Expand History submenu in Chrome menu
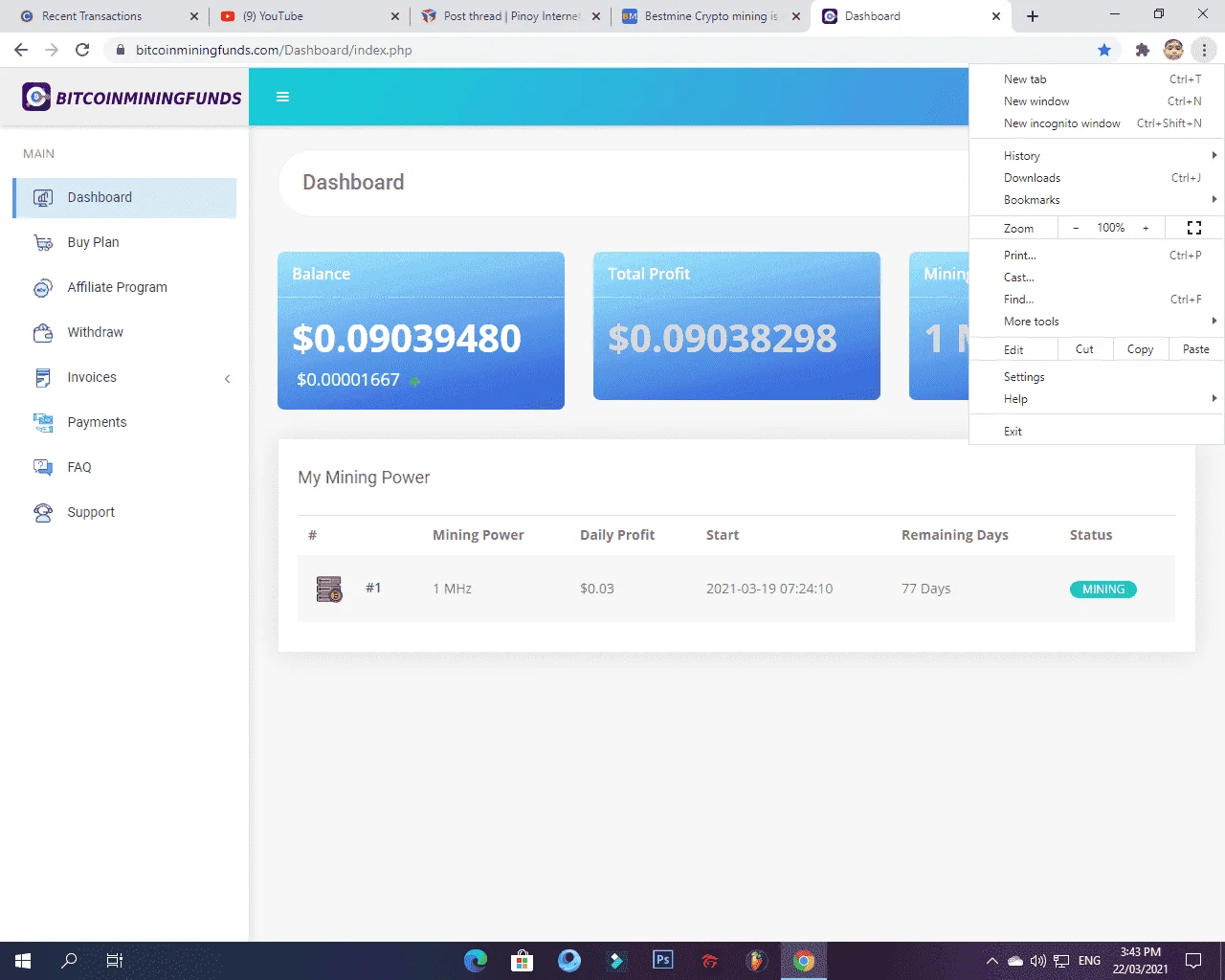1225x980 pixels. pyautogui.click(x=1097, y=155)
